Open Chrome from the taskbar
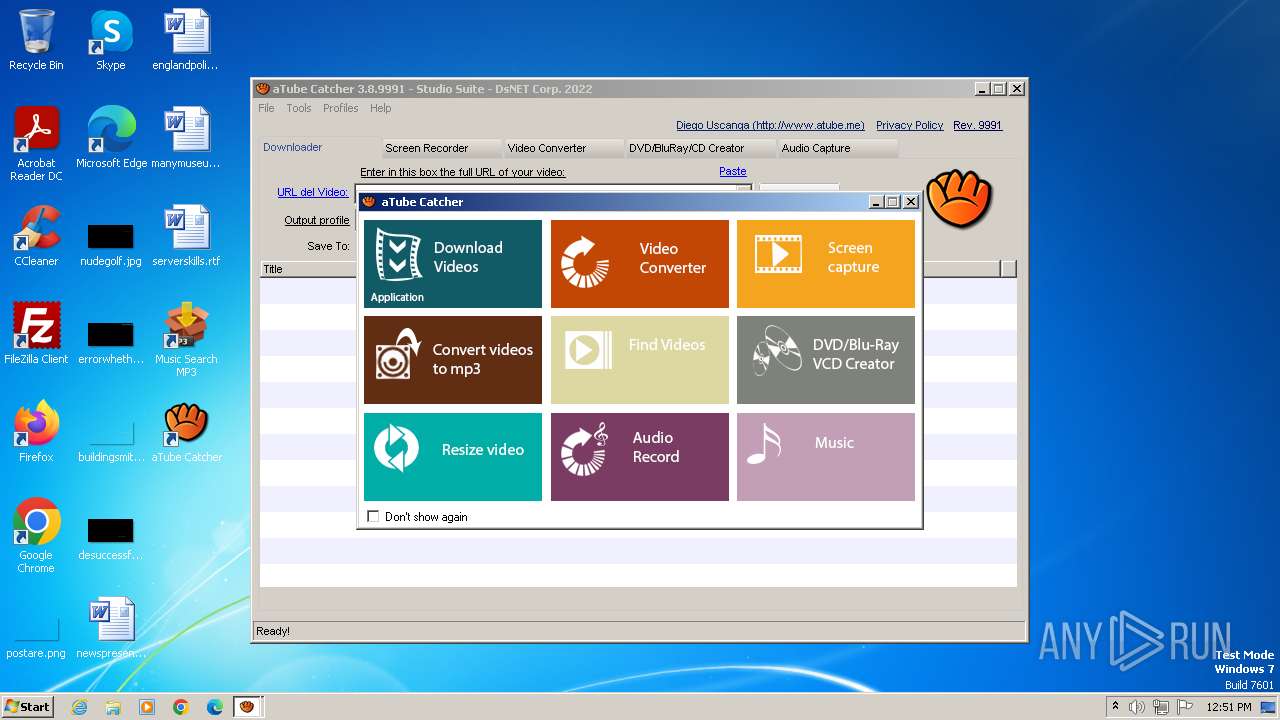Image resolution: width=1280 pixels, height=720 pixels. 180,707
